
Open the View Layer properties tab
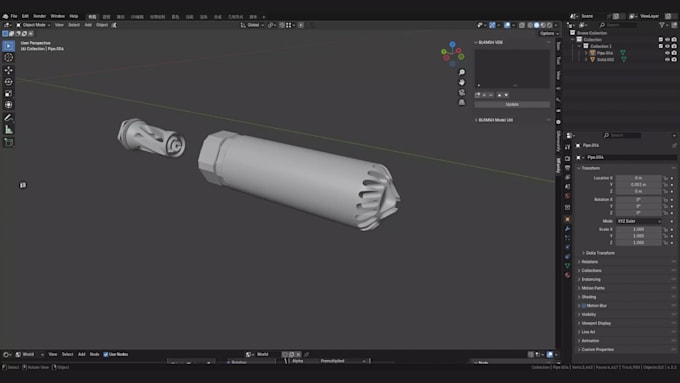[x=567, y=177]
